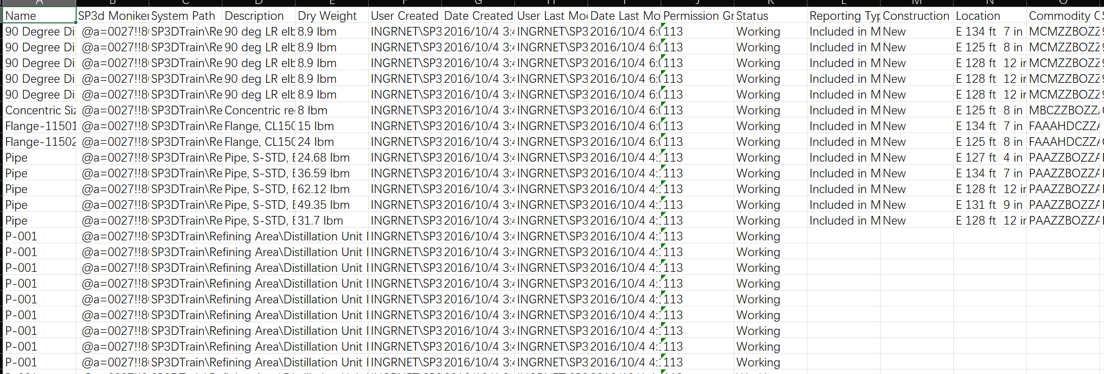
Task: Select the Status header cell
Action: pos(772,15)
